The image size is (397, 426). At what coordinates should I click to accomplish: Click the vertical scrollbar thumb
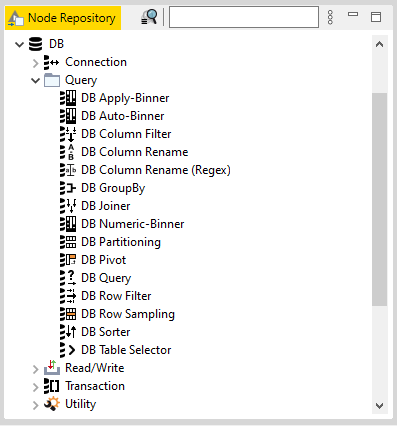tap(379, 199)
